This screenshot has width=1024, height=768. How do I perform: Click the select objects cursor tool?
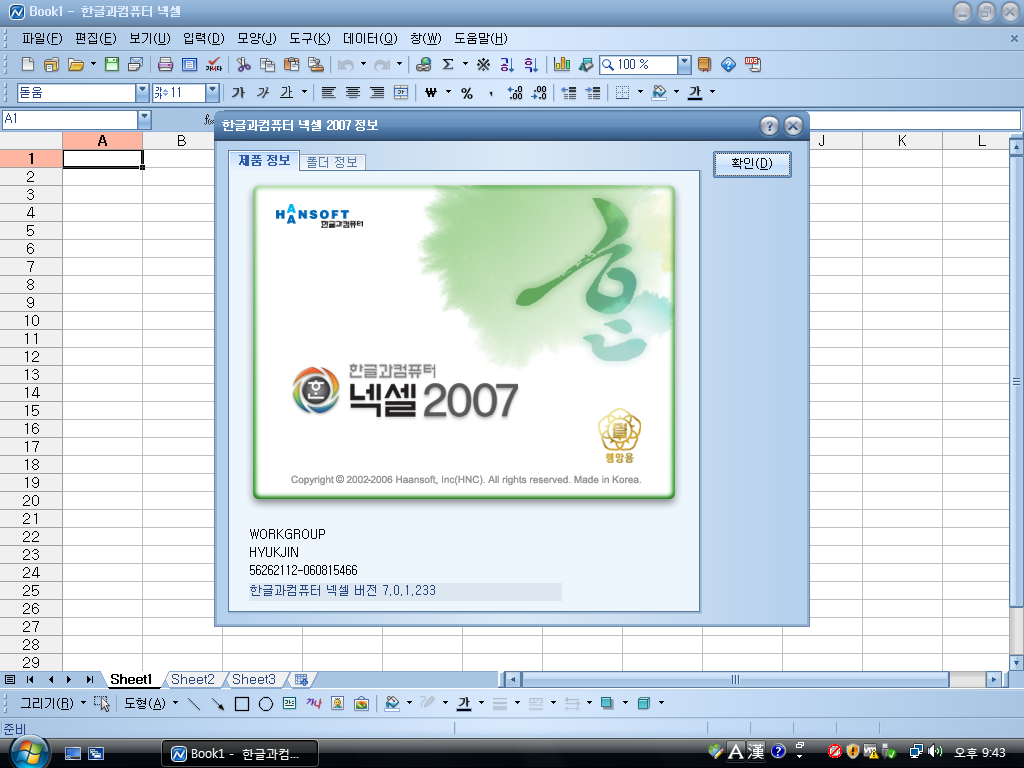[x=102, y=703]
